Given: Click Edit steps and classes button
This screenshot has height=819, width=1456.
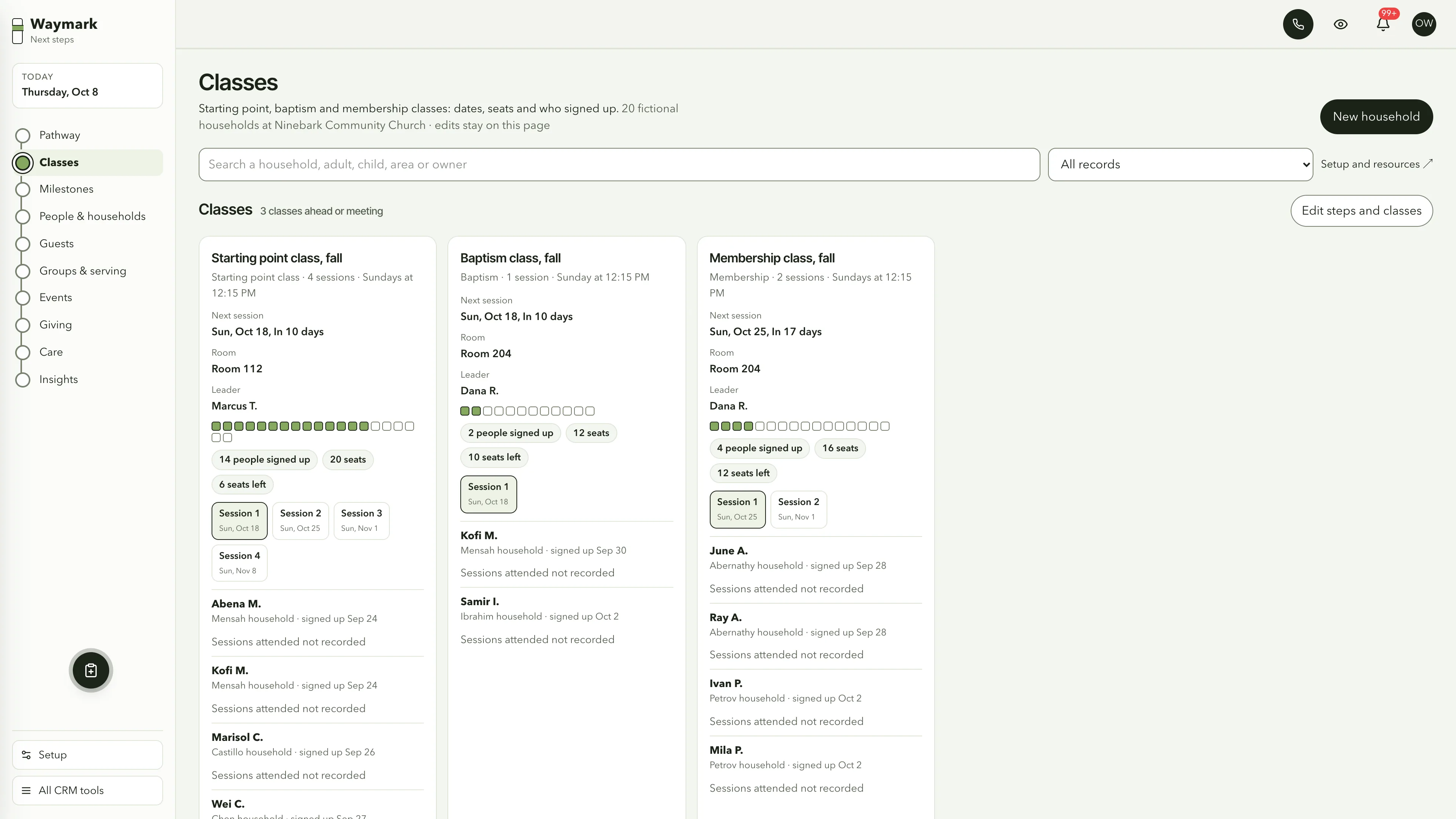Looking at the screenshot, I should click(x=1361, y=211).
